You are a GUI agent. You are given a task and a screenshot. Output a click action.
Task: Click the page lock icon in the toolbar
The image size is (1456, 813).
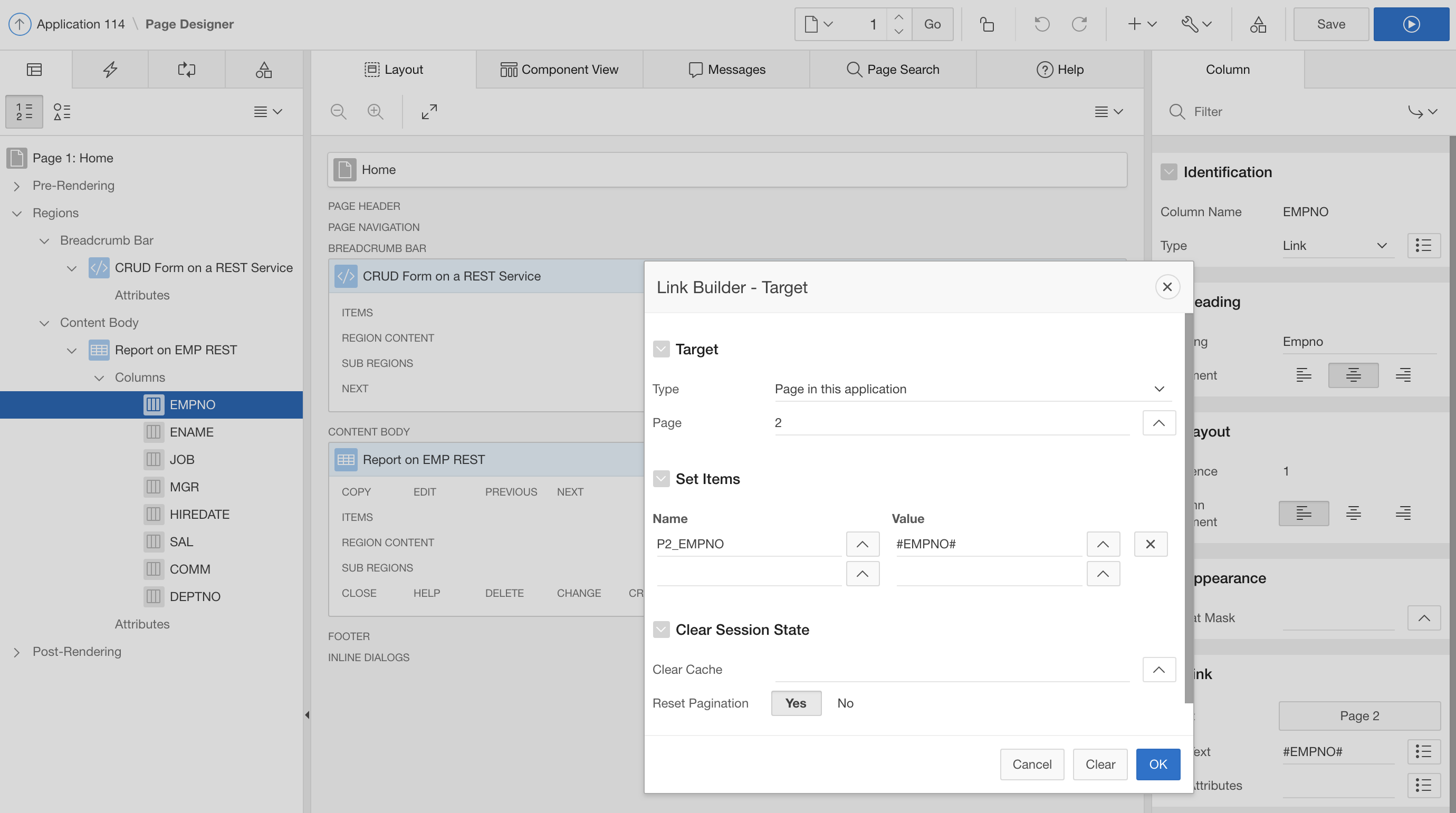click(987, 24)
